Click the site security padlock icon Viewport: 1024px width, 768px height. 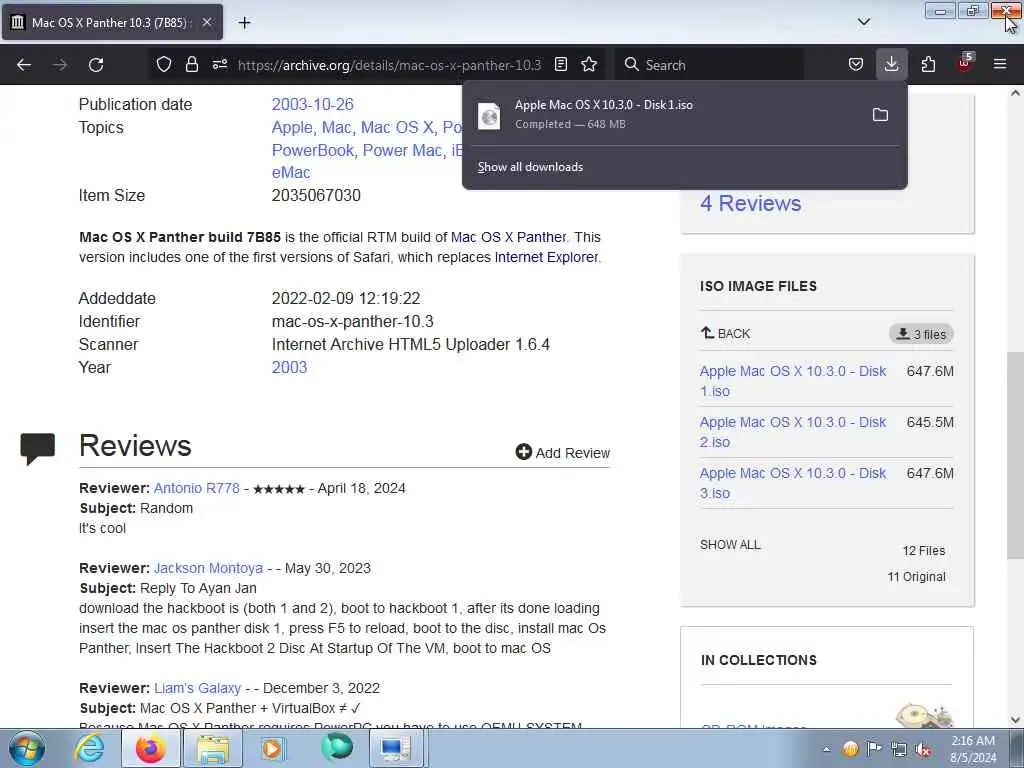pos(191,65)
